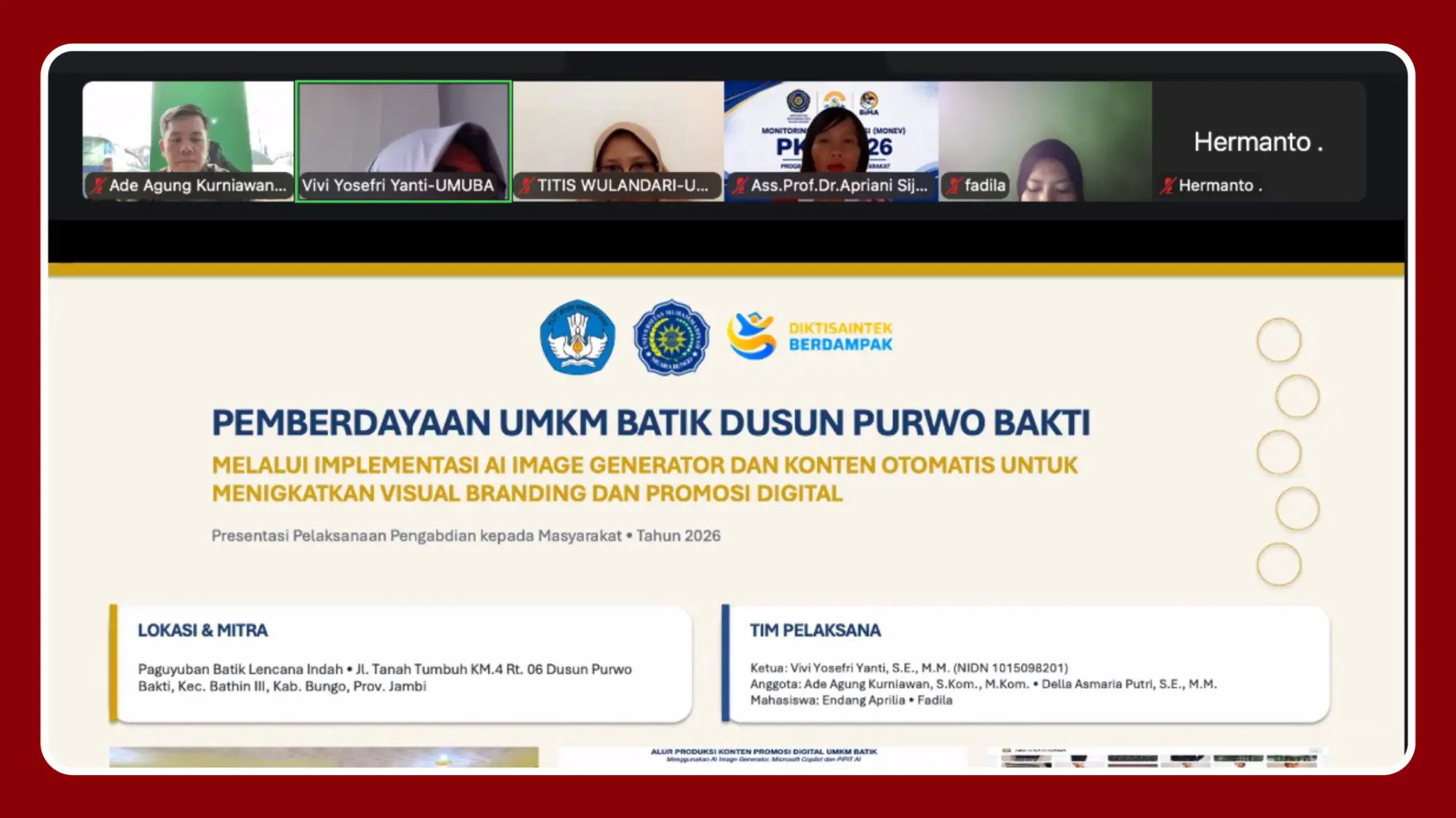Select fadila's video tile
1456x818 pixels.
tap(1045, 140)
